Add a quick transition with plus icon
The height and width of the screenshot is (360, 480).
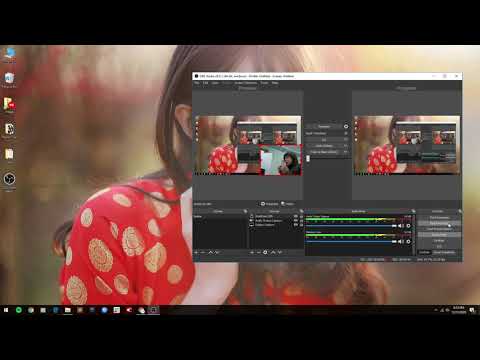(x=346, y=133)
